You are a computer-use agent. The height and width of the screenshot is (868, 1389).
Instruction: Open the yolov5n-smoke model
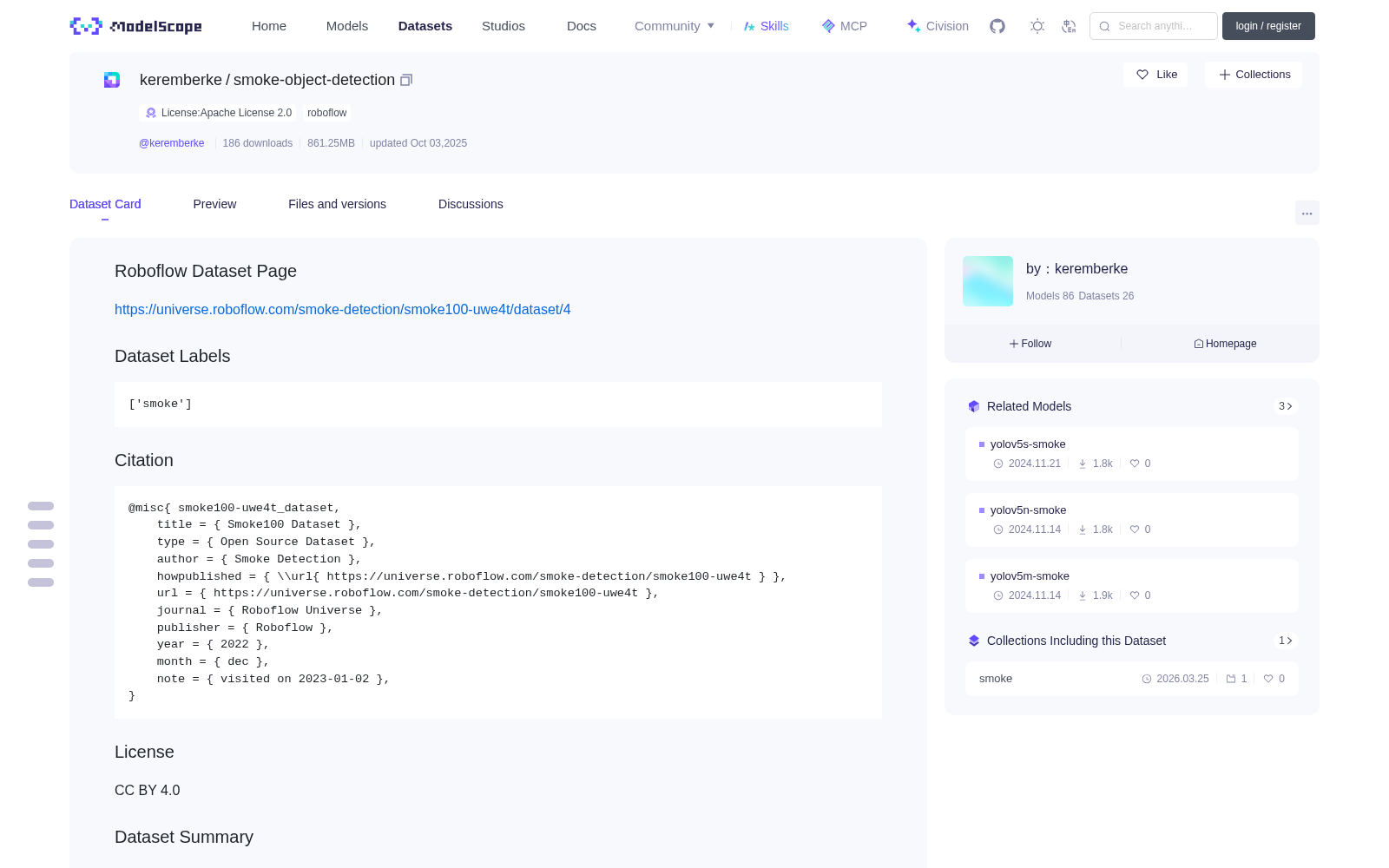coord(1132,520)
